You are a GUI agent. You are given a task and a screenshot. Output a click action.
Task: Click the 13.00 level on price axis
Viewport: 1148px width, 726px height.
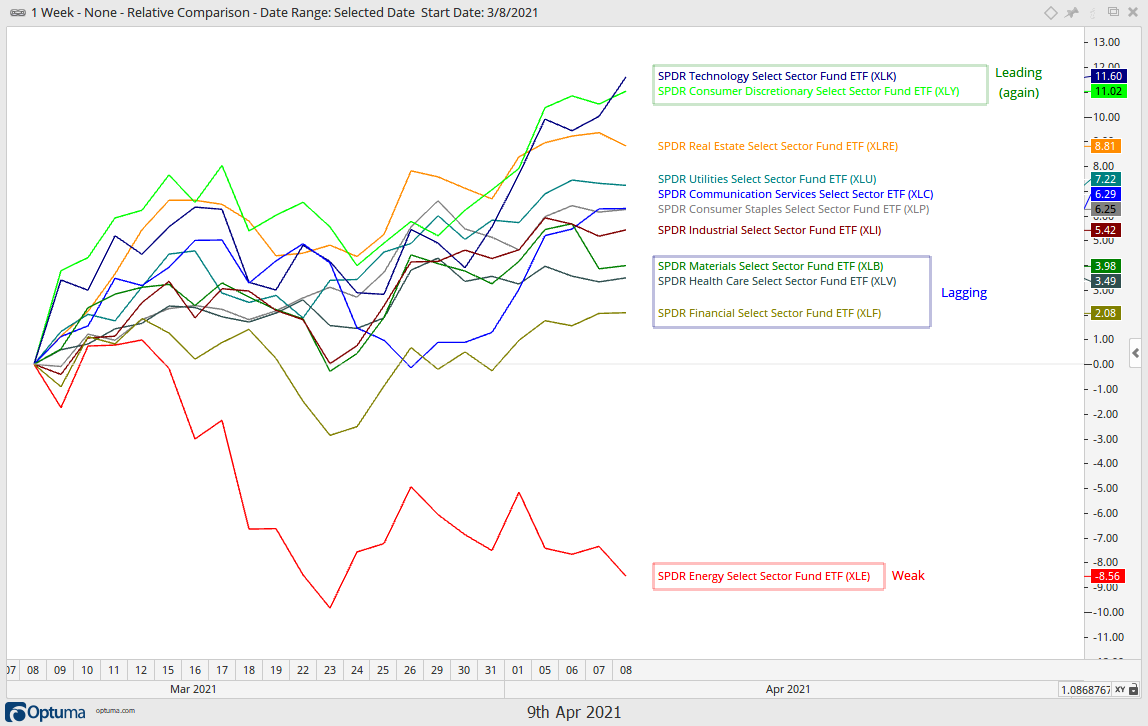1106,42
